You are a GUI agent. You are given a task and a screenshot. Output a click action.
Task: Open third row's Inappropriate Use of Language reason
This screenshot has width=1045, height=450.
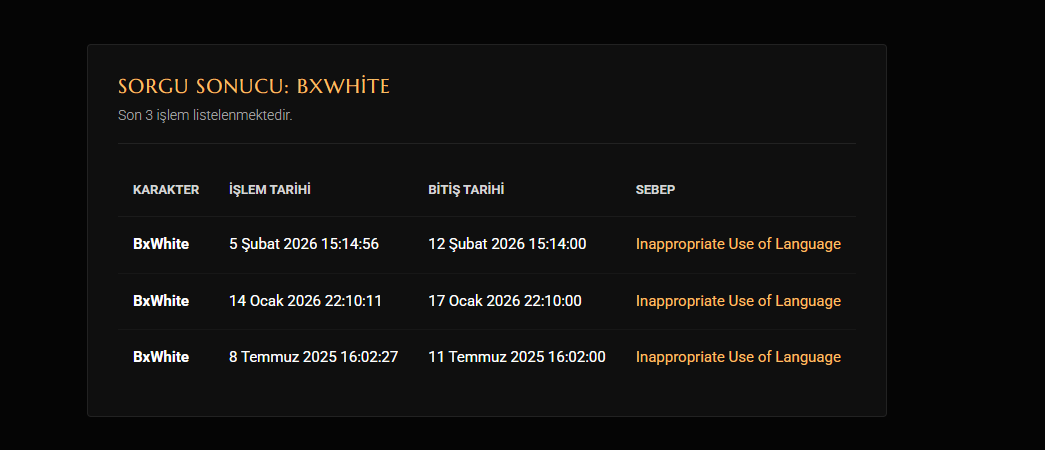pos(738,357)
